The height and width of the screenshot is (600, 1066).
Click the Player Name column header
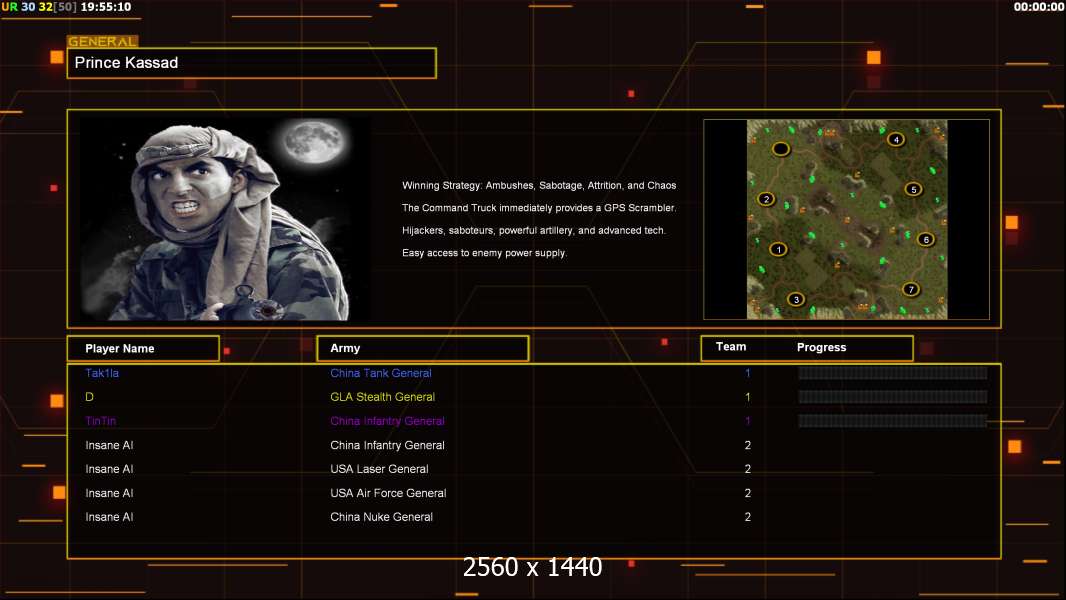(143, 349)
